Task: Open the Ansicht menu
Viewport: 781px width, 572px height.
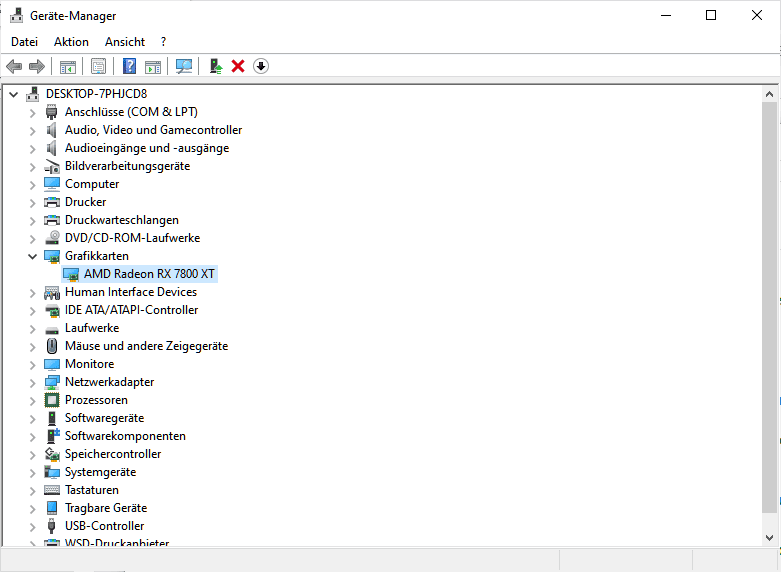Action: [125, 42]
